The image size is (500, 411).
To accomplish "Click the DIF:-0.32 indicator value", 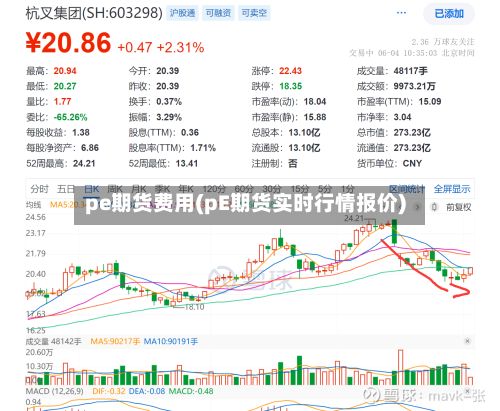I will [109, 391].
